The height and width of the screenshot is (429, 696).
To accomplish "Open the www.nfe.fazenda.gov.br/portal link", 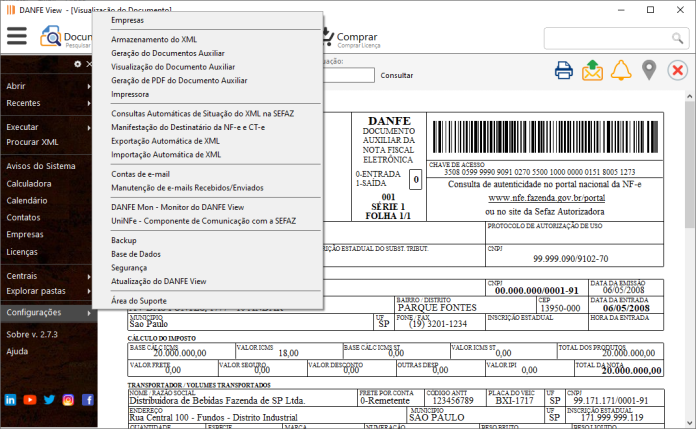I will point(547,198).
